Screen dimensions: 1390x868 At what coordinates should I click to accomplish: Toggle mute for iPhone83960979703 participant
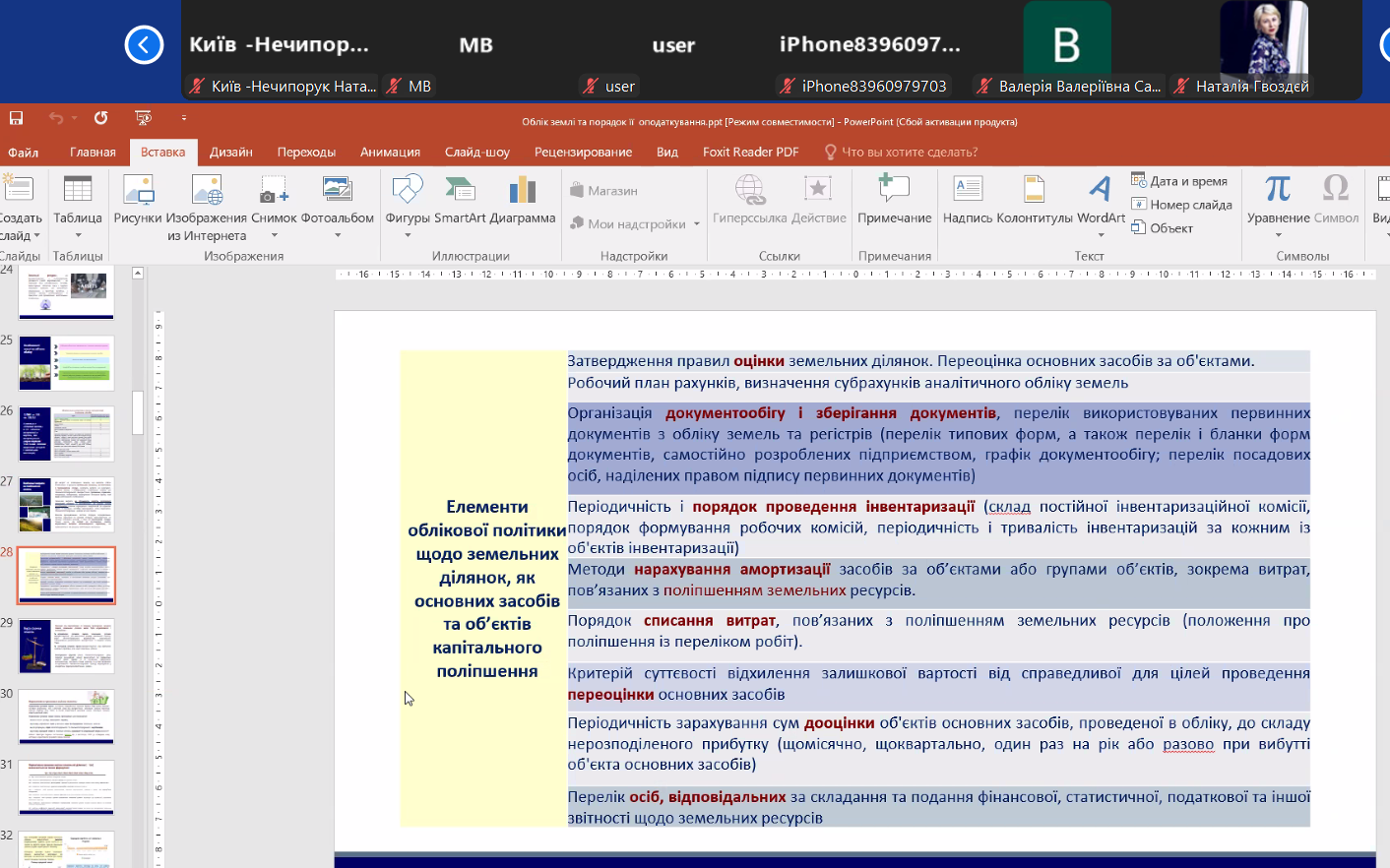click(x=787, y=87)
